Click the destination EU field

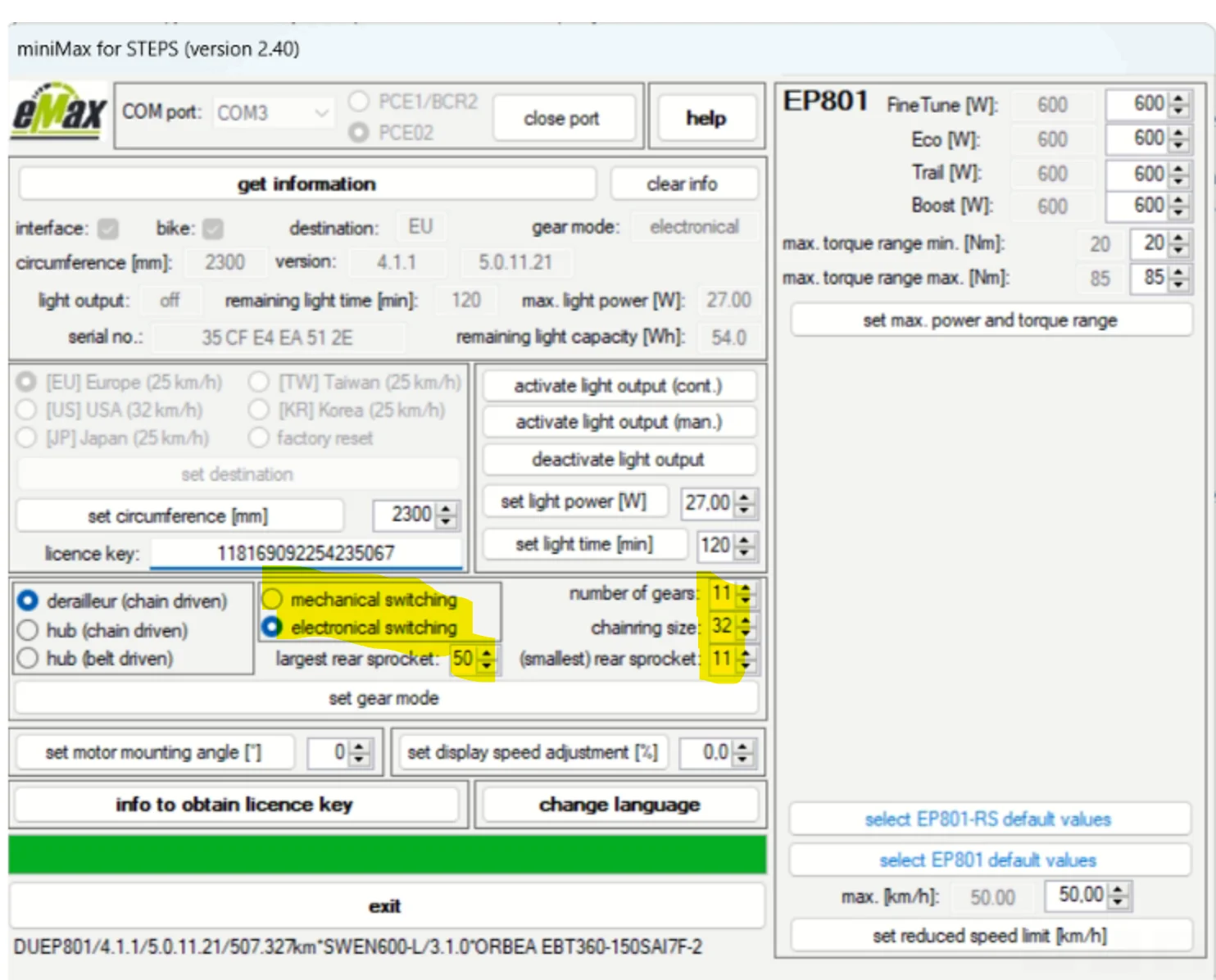tap(420, 227)
